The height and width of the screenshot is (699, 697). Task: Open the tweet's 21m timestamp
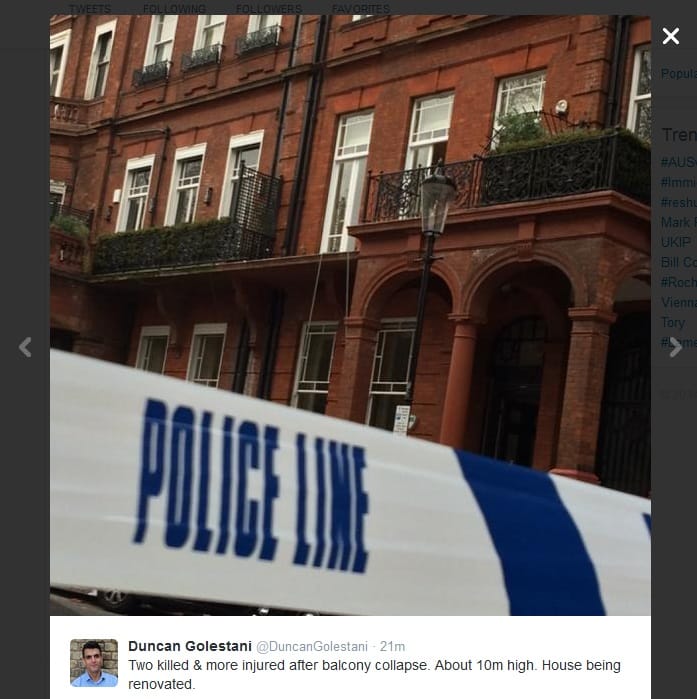pyautogui.click(x=392, y=646)
